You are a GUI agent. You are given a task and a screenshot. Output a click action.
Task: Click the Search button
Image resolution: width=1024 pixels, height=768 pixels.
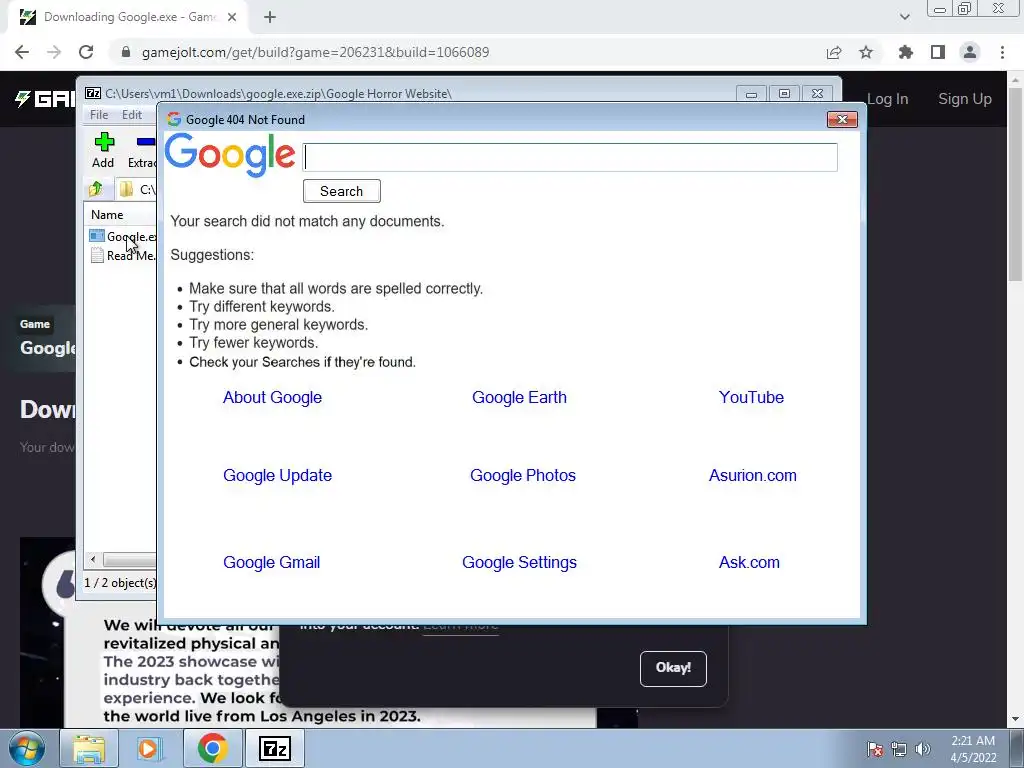coord(342,191)
